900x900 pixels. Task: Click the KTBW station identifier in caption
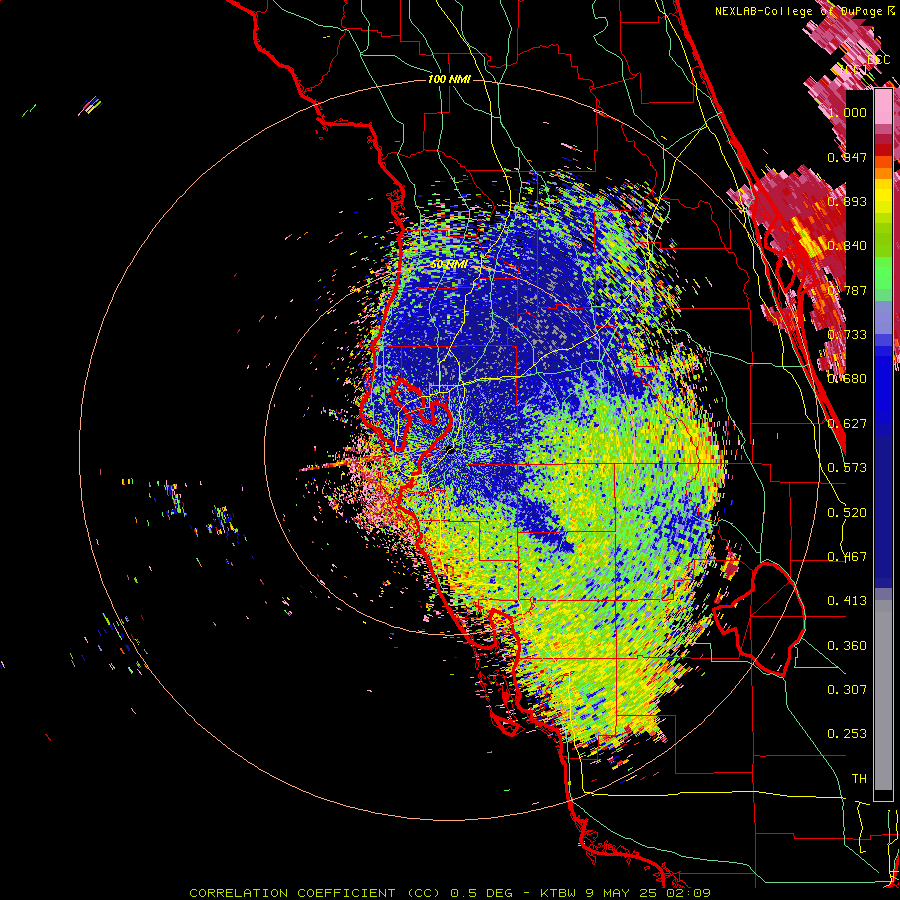click(x=557, y=893)
